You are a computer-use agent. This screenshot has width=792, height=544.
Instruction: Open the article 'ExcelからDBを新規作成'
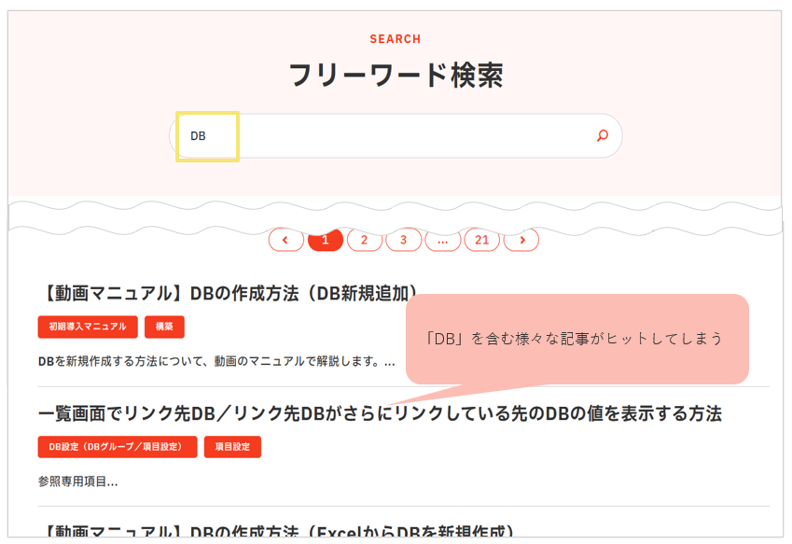(x=275, y=530)
